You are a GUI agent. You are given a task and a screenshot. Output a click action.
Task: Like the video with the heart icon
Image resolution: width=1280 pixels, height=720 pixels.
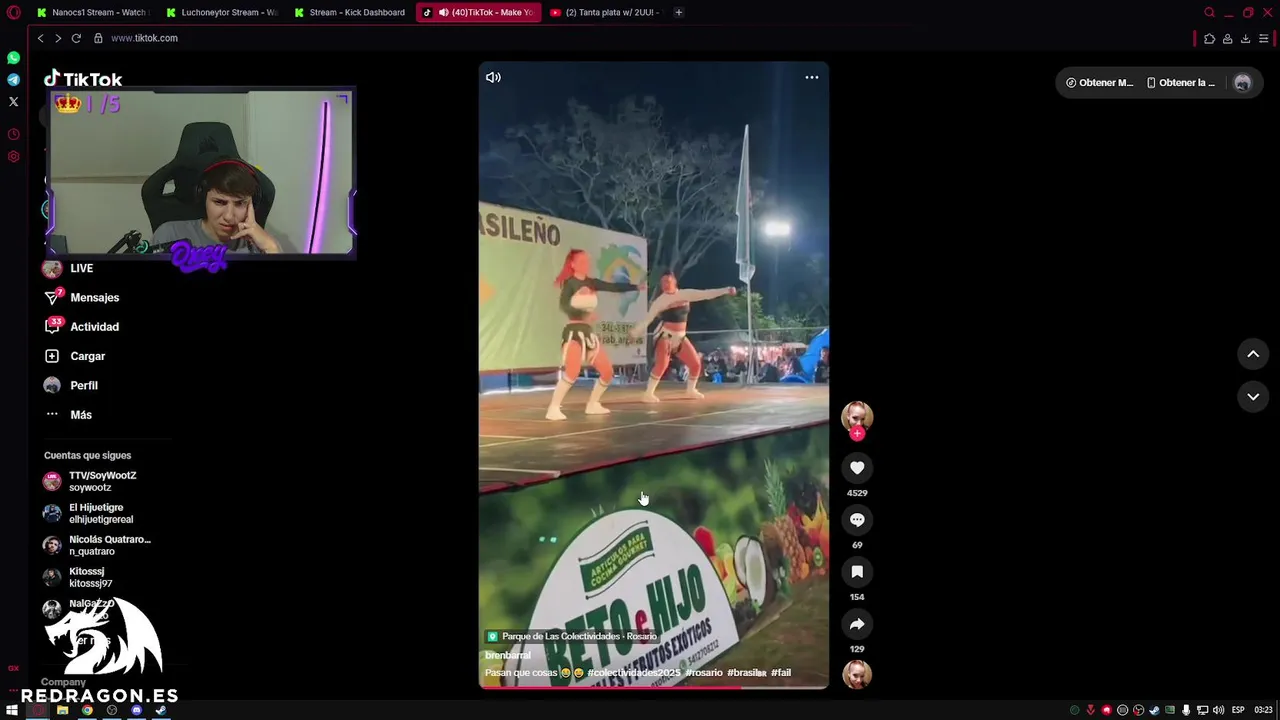click(x=857, y=468)
